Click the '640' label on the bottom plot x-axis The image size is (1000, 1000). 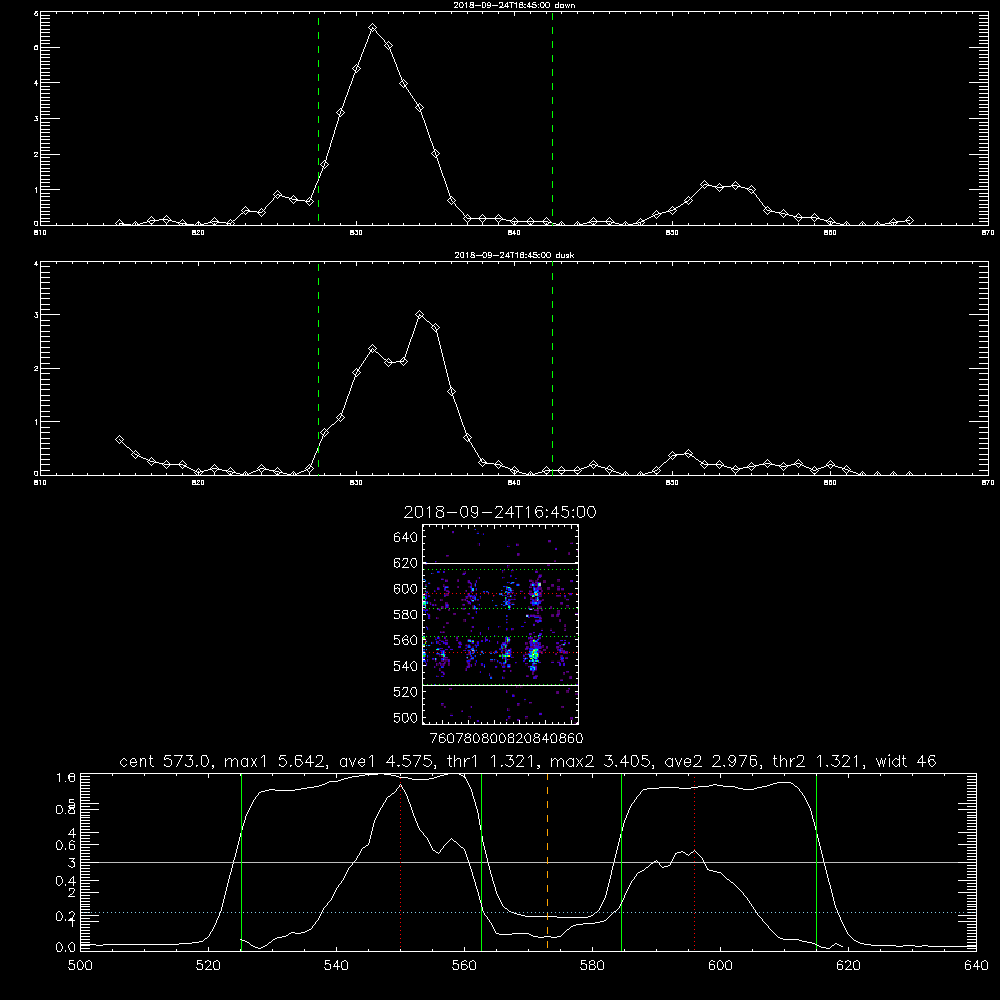(x=976, y=965)
